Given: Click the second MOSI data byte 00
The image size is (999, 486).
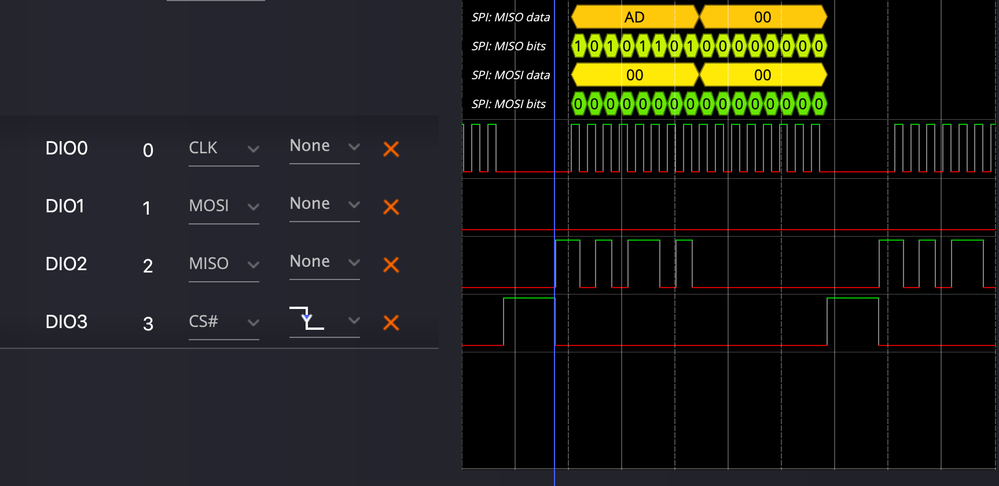Looking at the screenshot, I should click(763, 75).
